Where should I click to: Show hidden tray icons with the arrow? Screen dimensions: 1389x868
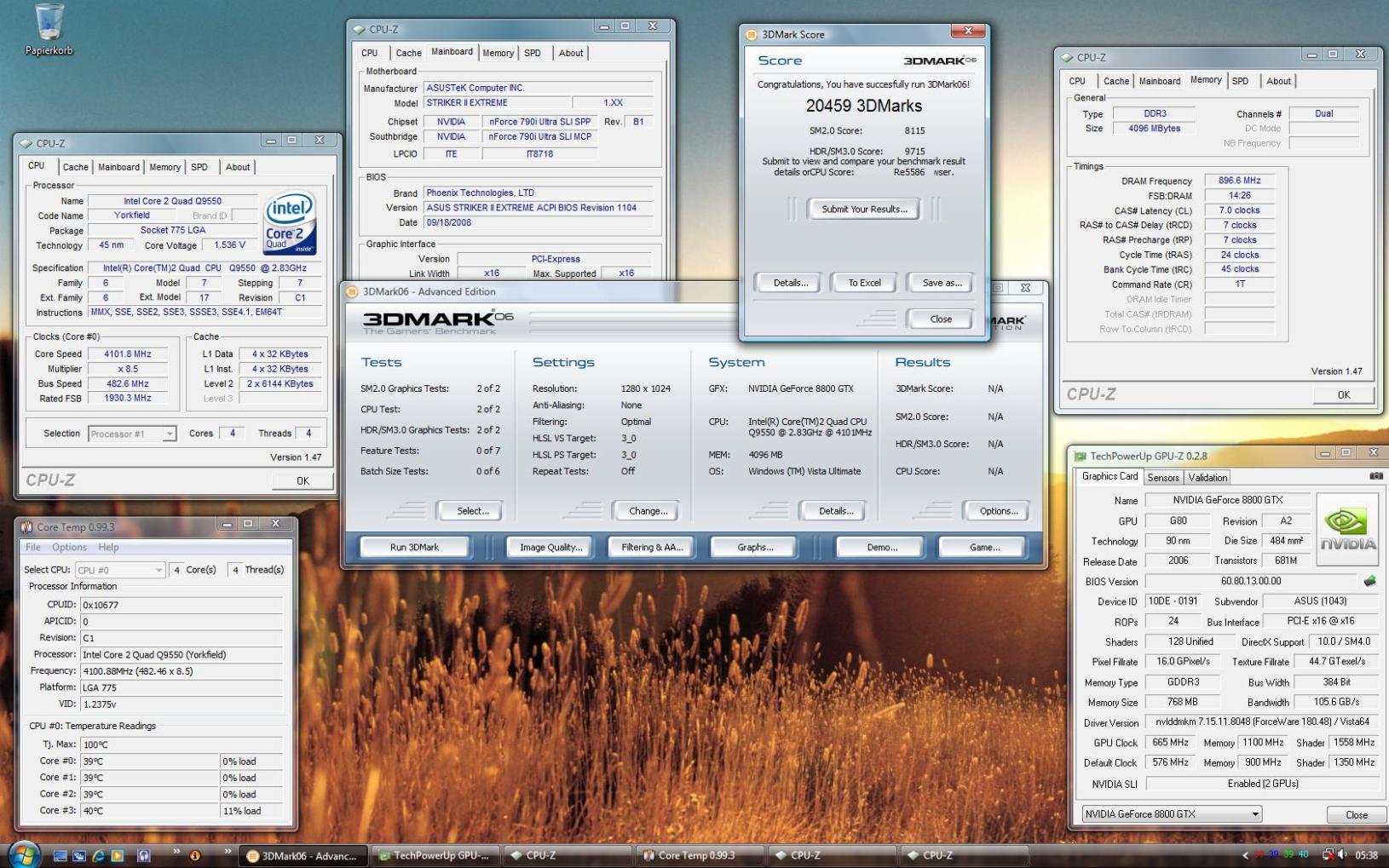(1246, 855)
